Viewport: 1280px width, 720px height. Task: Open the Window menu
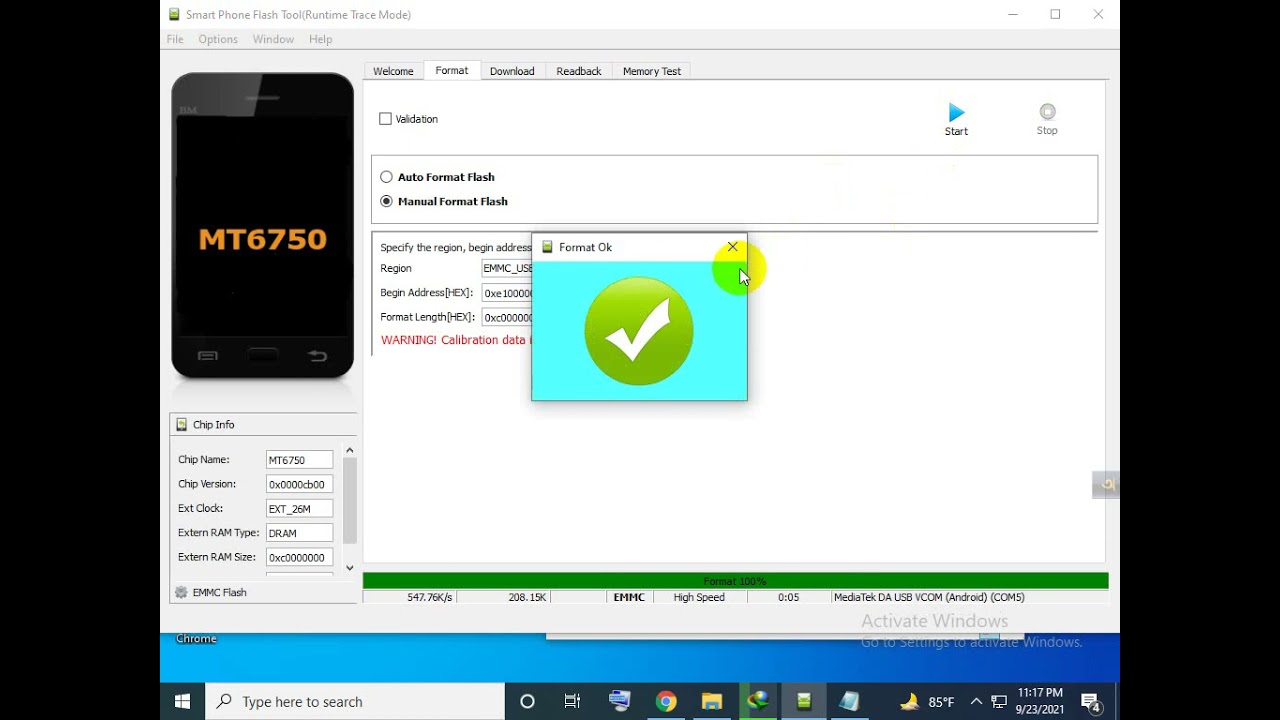pyautogui.click(x=273, y=39)
